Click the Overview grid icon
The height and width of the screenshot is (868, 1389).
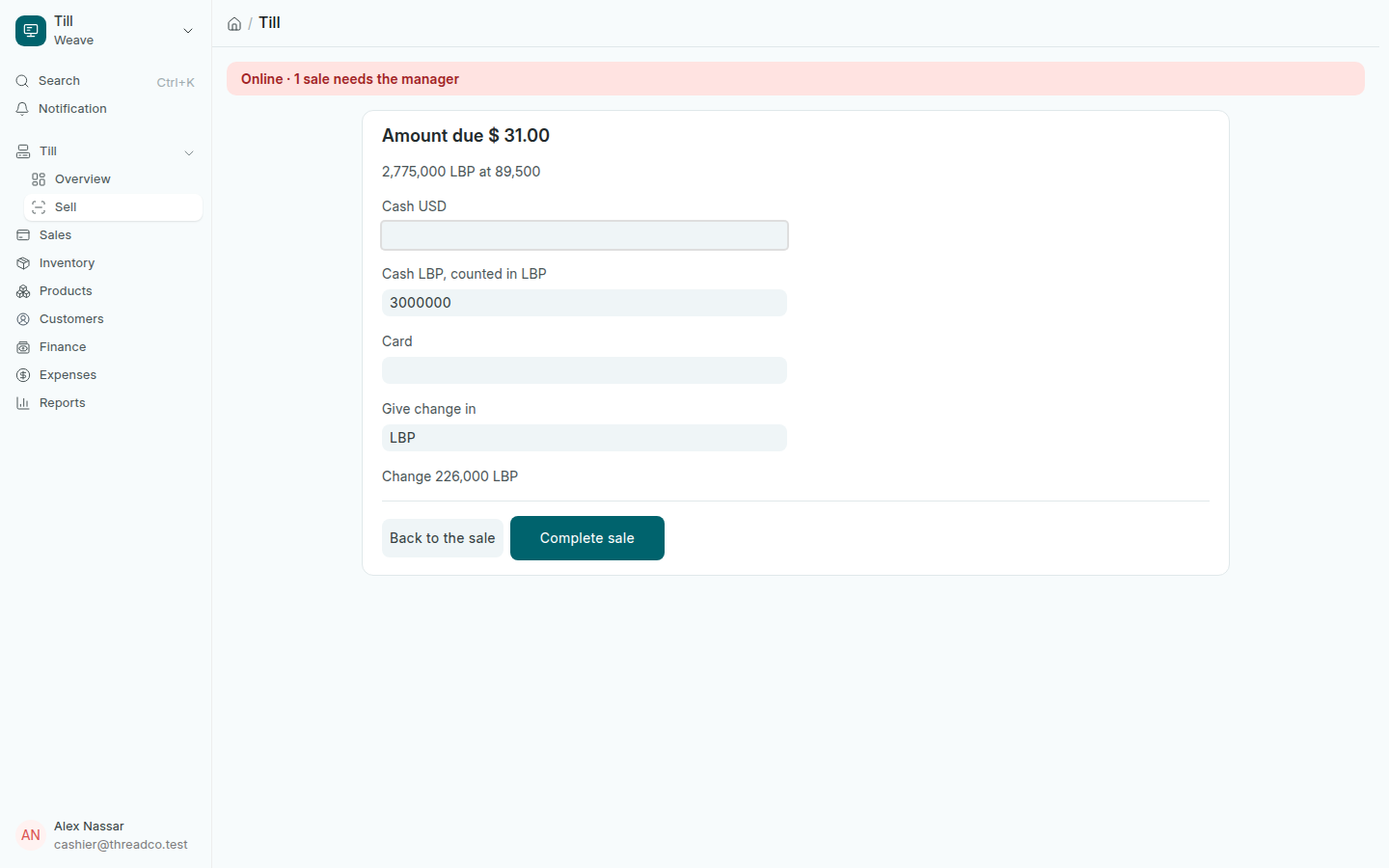39,179
